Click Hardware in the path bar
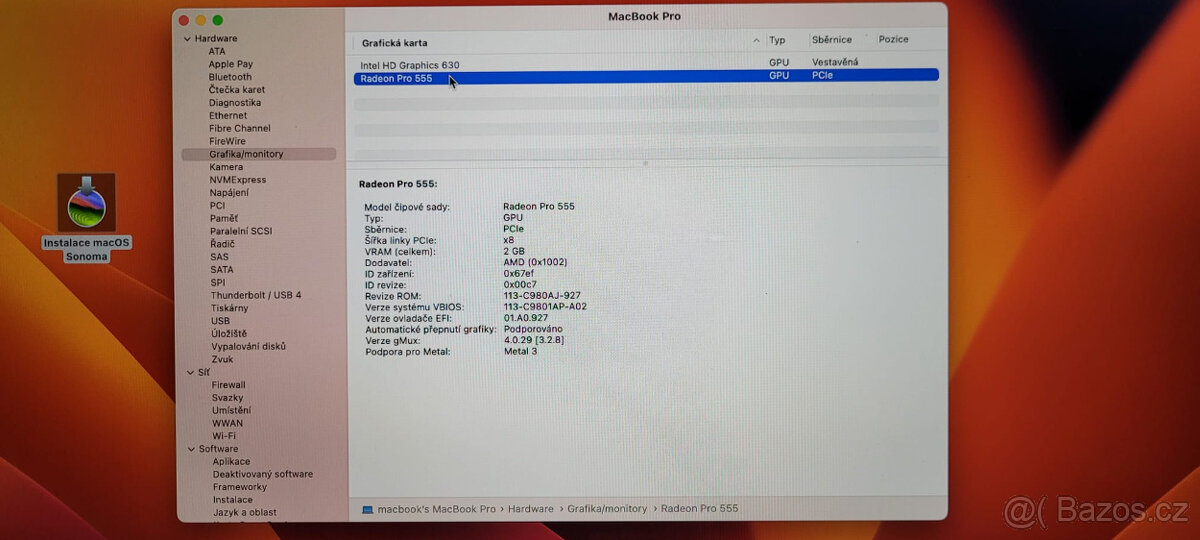 [530, 509]
